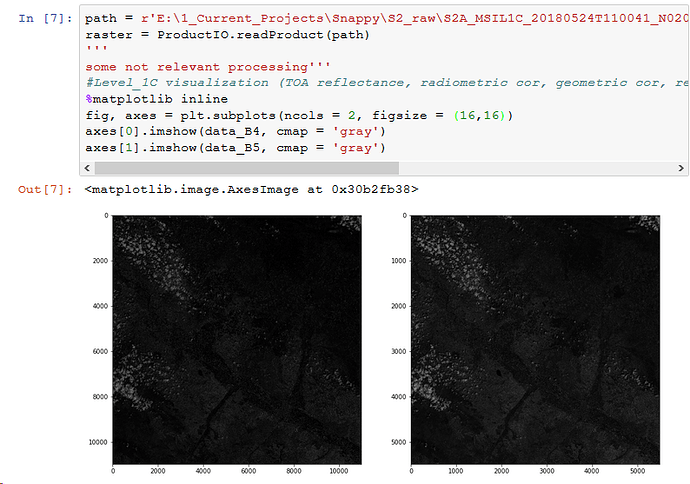Click the left B4 grayscale satellite image
Image resolution: width=690 pixels, height=484 pixels.
click(237, 340)
